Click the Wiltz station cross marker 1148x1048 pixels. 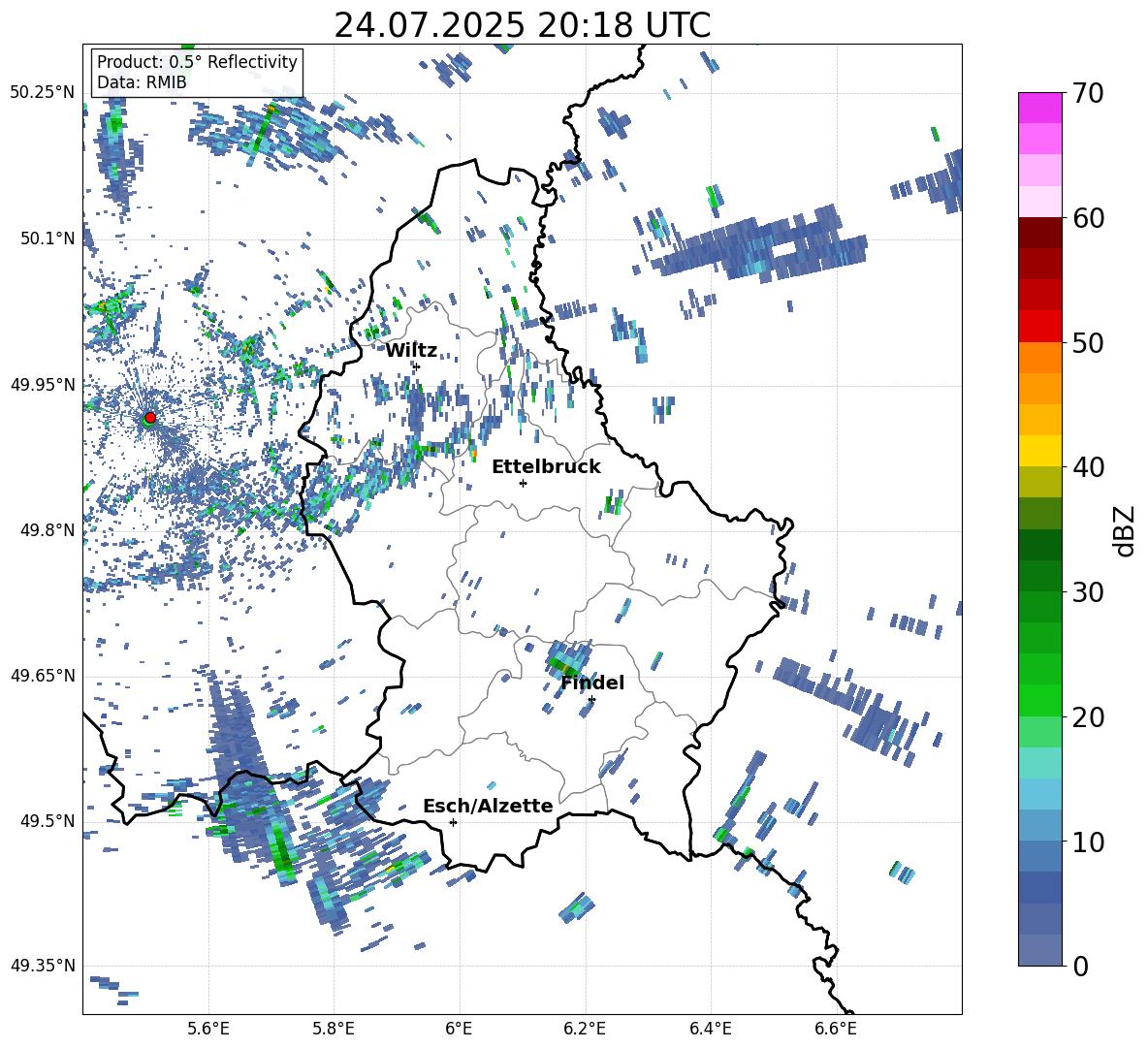(x=417, y=366)
